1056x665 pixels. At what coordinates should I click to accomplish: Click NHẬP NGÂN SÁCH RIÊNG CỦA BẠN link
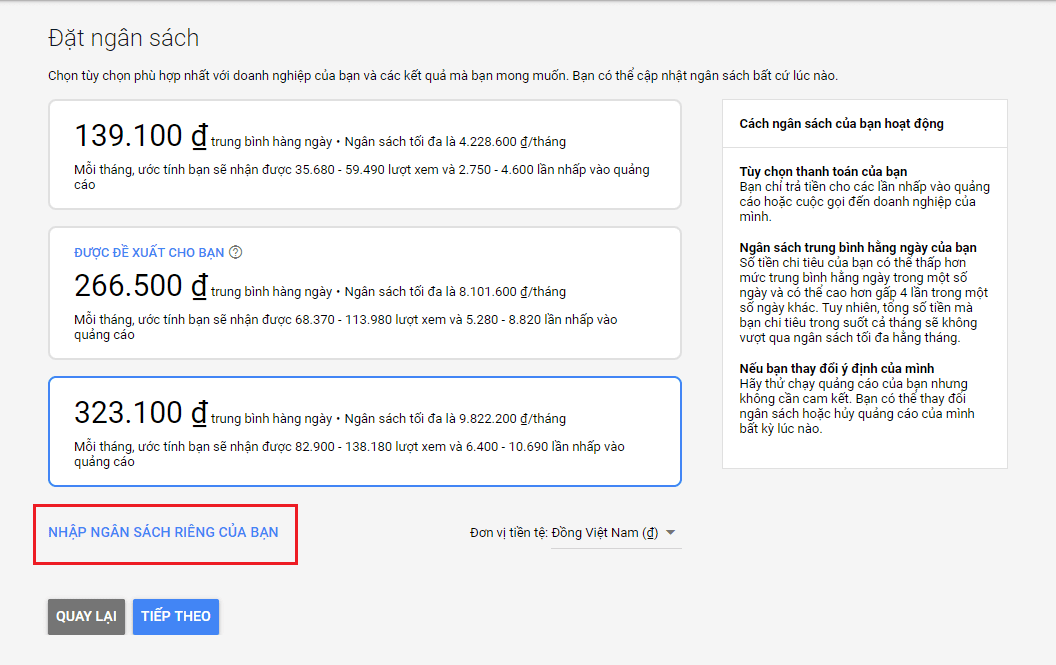coord(163,532)
